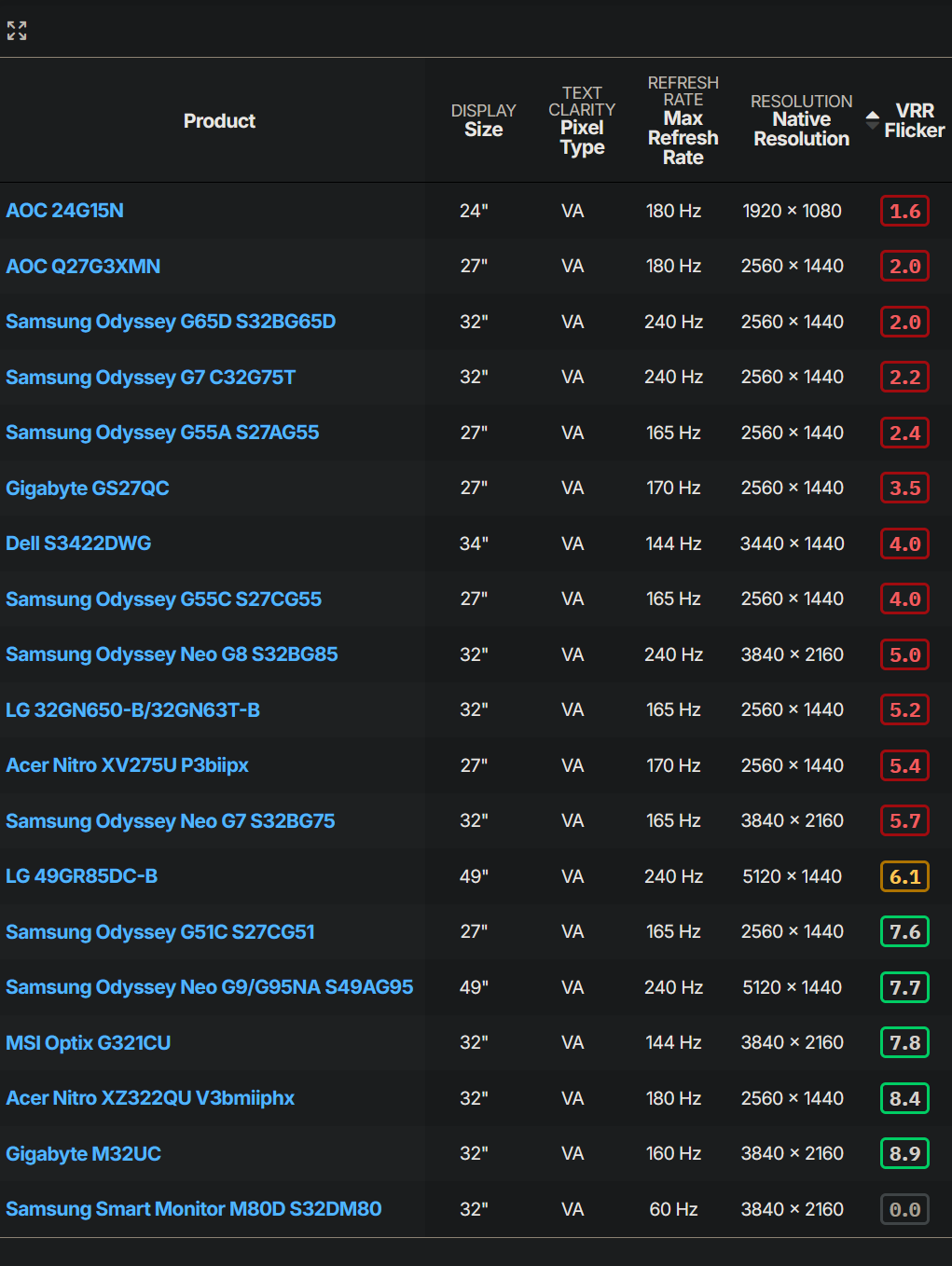The height and width of the screenshot is (1266, 952).
Task: Open Samsung Odyssey Neo G9/G95NA S49AG95 link
Action: 209,987
